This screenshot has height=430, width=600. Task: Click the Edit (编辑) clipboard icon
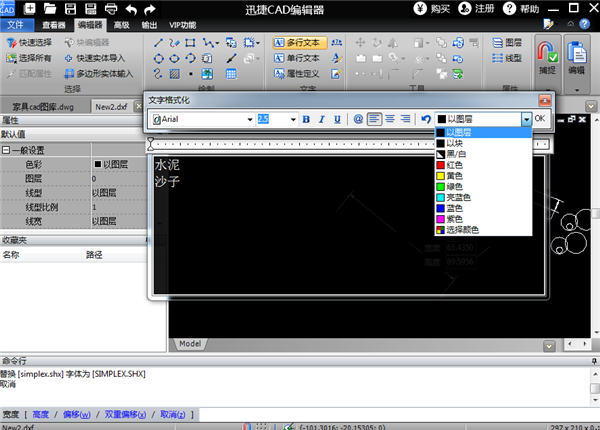tap(576, 52)
